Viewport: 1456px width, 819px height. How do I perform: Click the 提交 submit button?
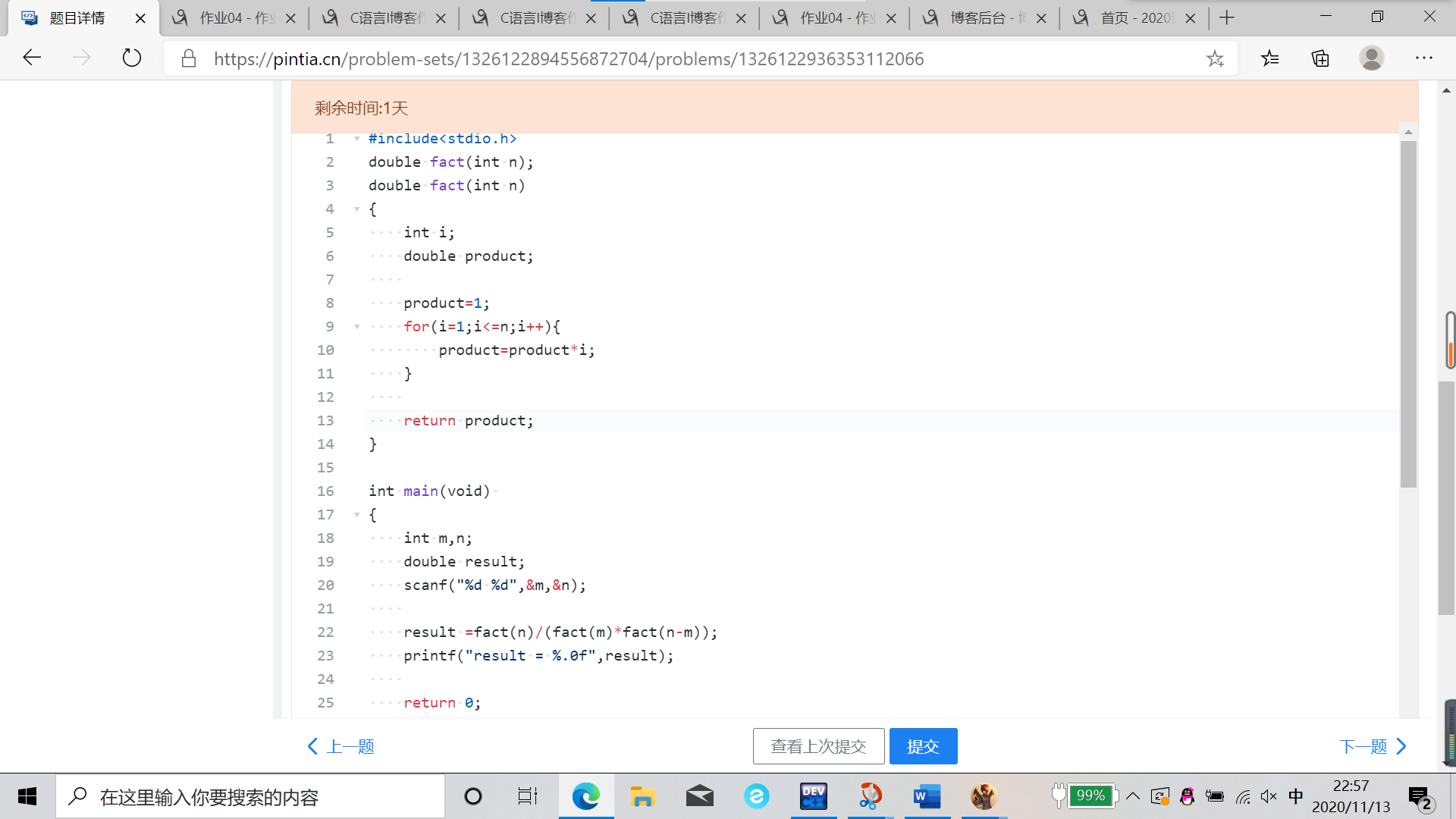[x=923, y=746]
